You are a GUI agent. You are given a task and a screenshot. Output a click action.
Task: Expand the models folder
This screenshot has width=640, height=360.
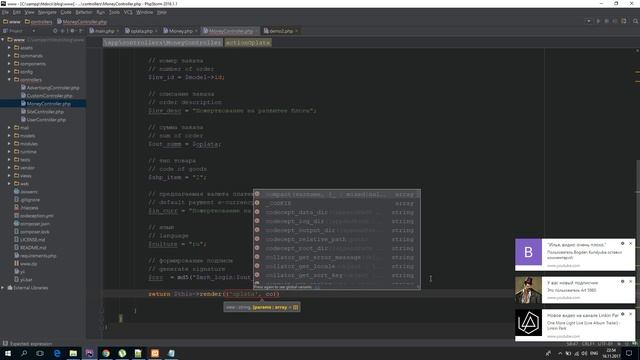click(x=9, y=136)
